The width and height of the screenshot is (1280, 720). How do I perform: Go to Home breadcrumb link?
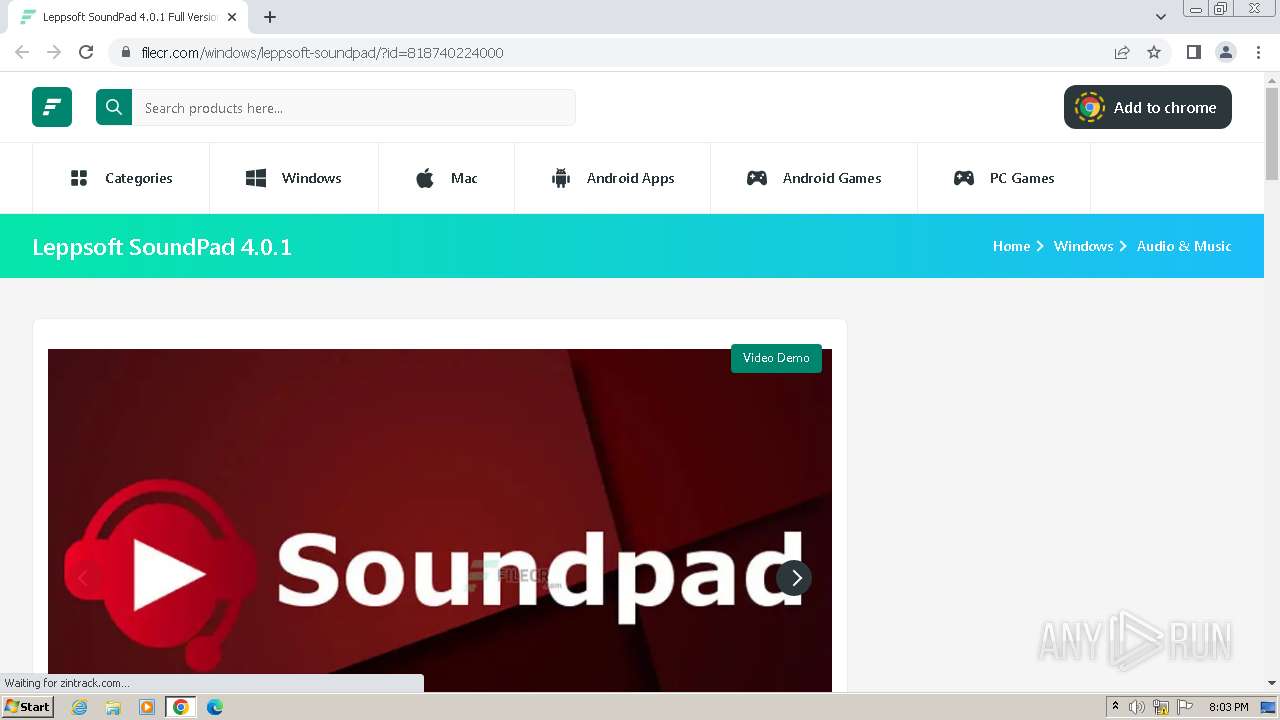click(x=1011, y=246)
